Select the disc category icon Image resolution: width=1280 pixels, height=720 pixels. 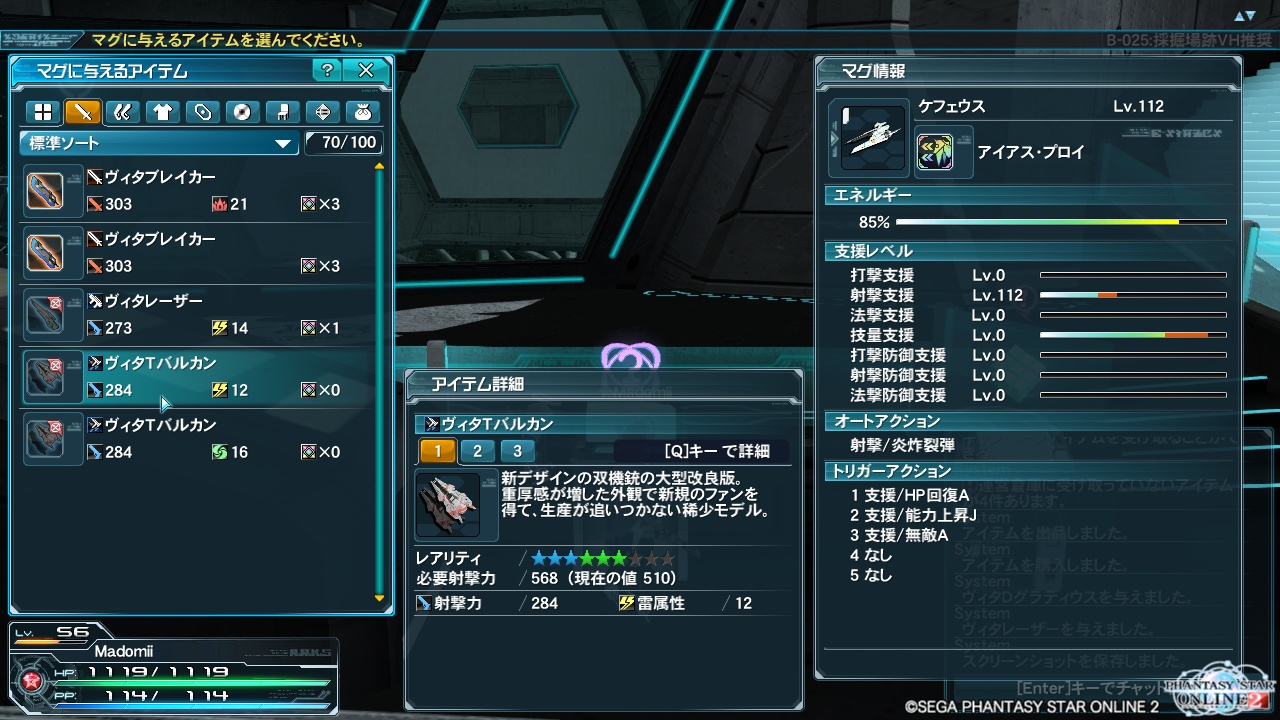point(242,112)
